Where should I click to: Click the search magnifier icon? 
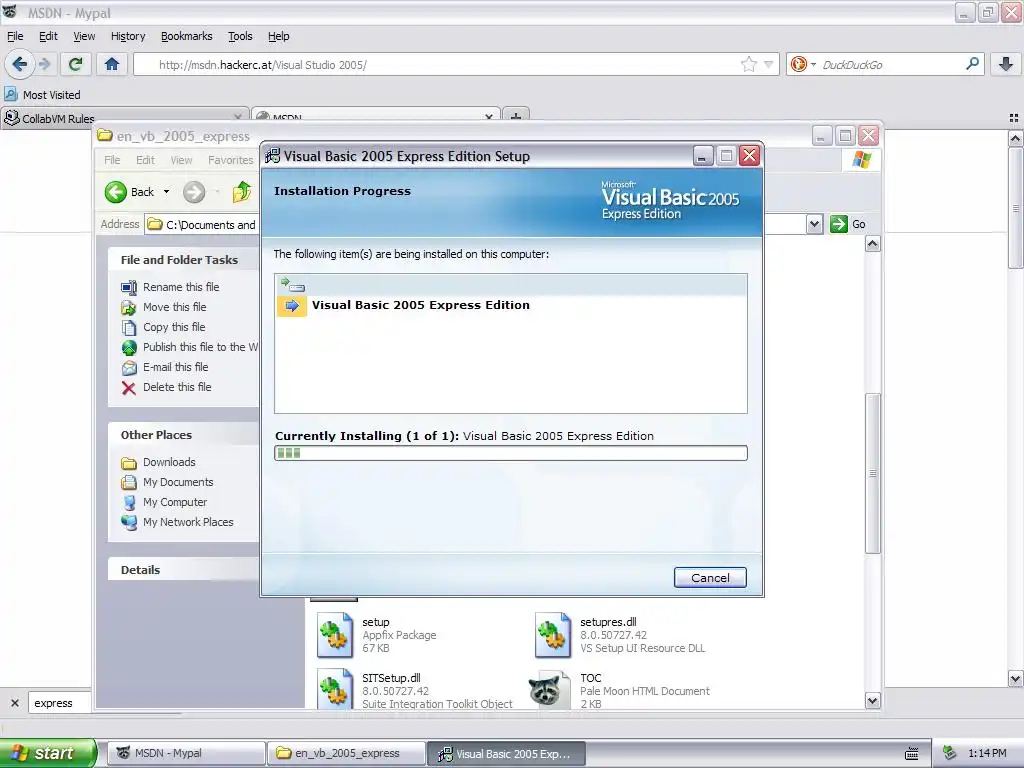pyautogui.click(x=972, y=64)
